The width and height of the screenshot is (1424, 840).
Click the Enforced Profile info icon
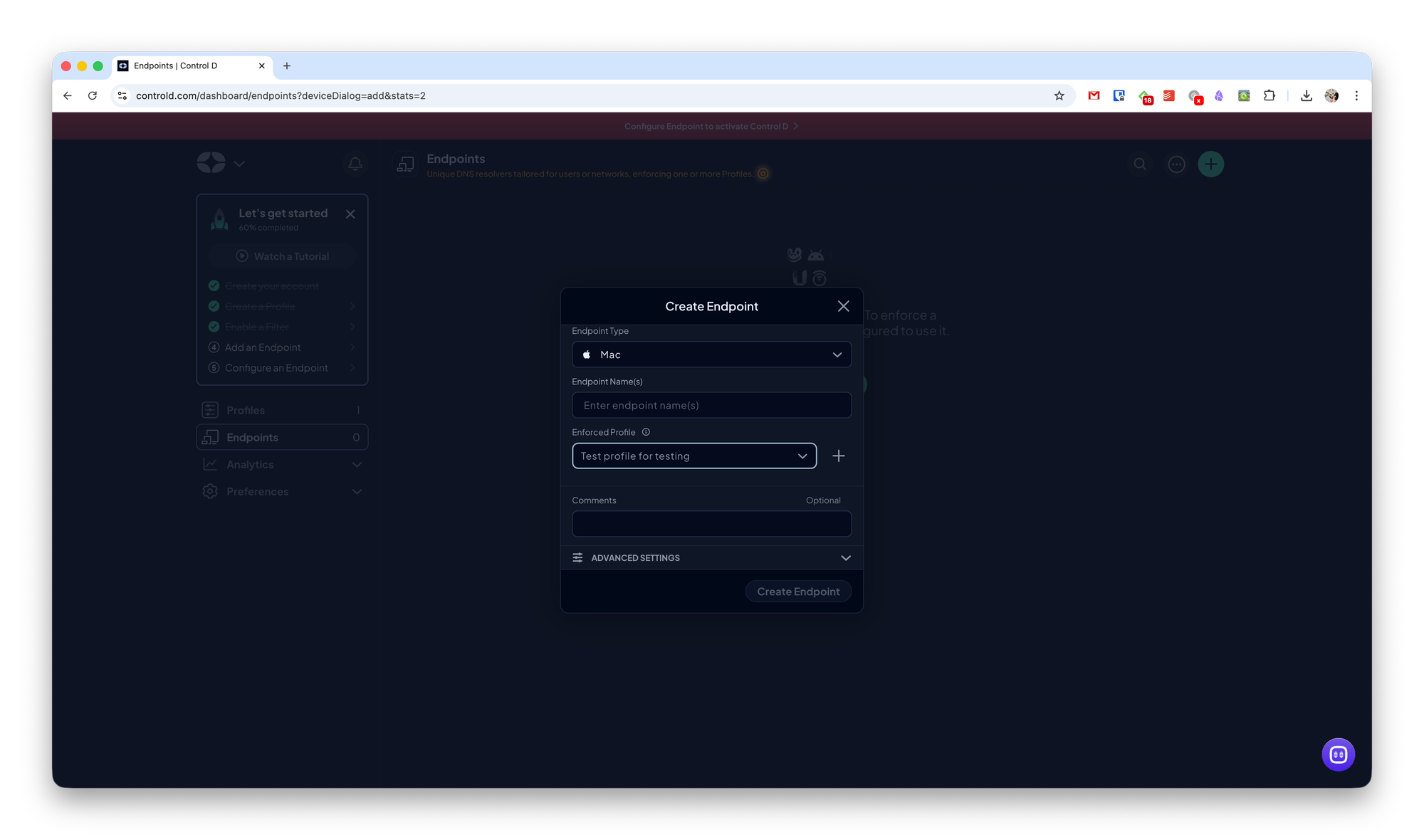tap(646, 432)
